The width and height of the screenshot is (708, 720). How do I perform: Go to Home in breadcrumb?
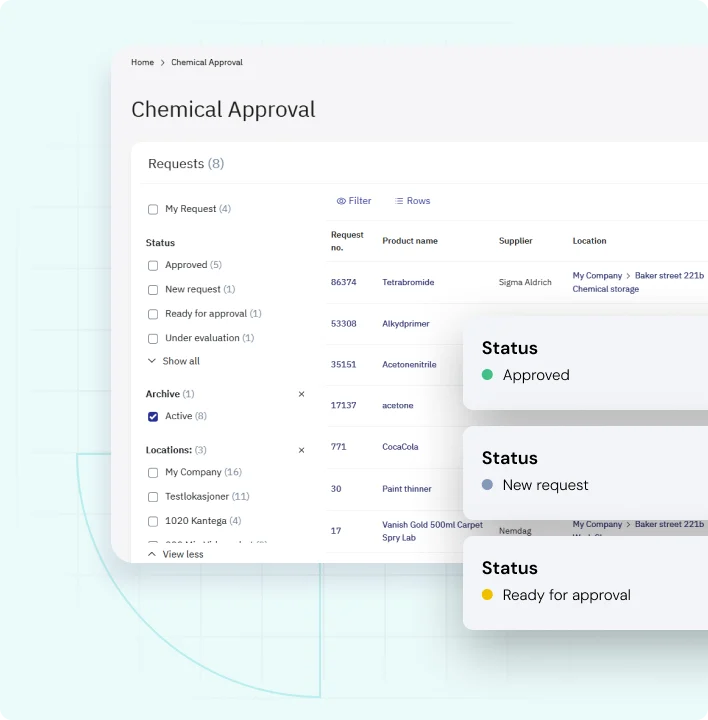[x=142, y=63]
